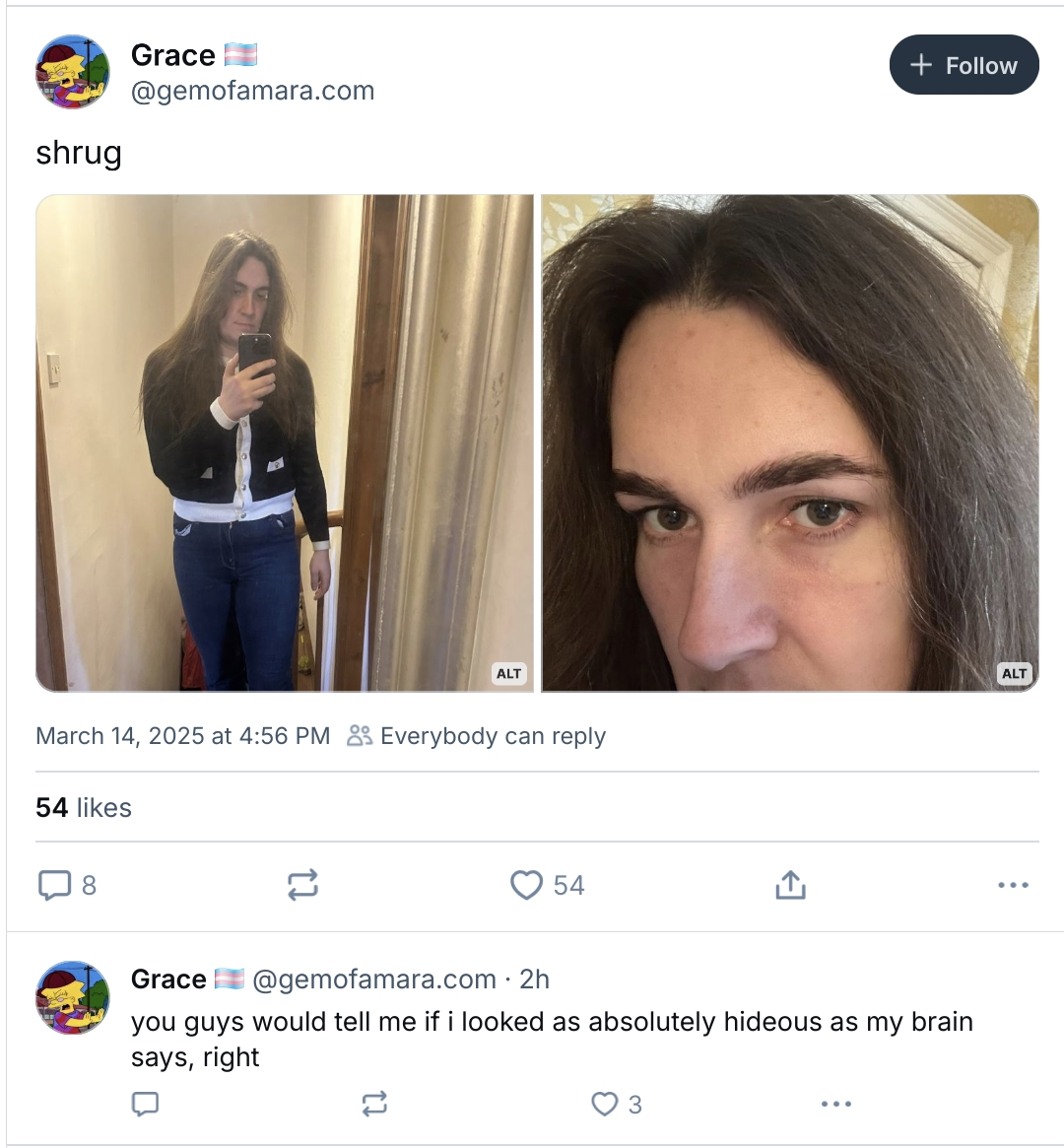Viewport: 1064px width, 1148px height.
Task: Open the reply icon with 8 replies
Action: tap(67, 885)
